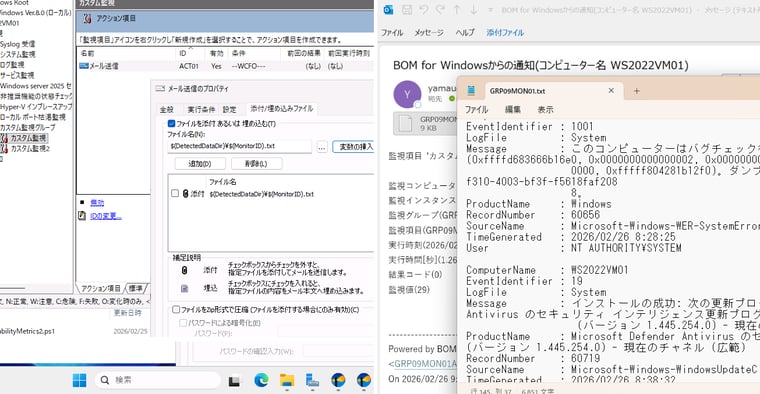Click 変数の挿入 button

(353, 146)
